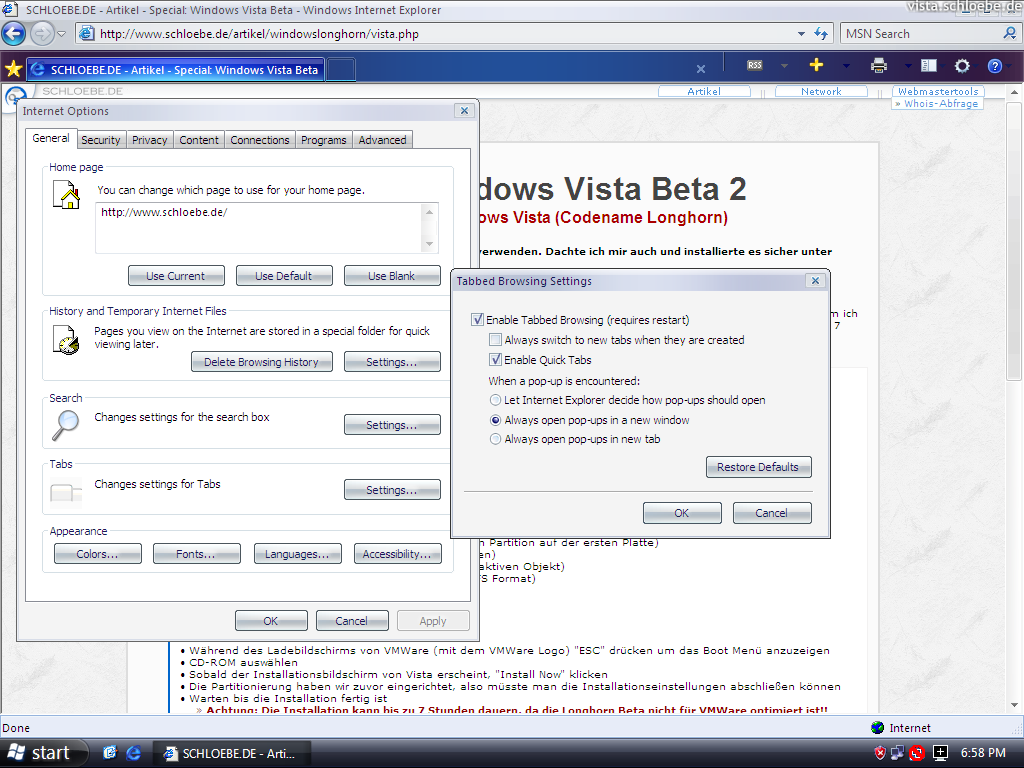Click the browser Forward arrow button
1024x768 pixels.
(x=41, y=33)
